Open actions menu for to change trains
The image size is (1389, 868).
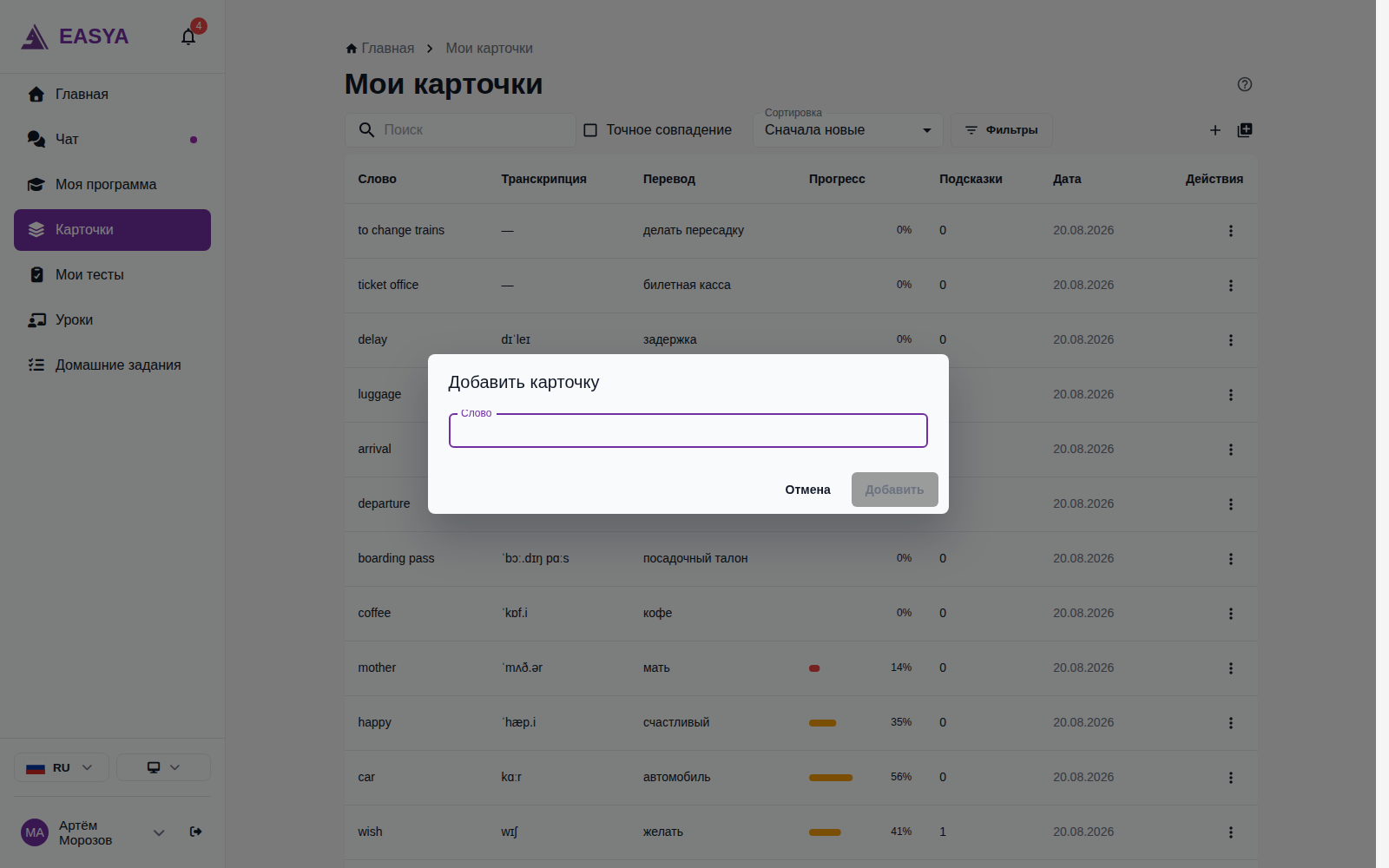point(1231,231)
